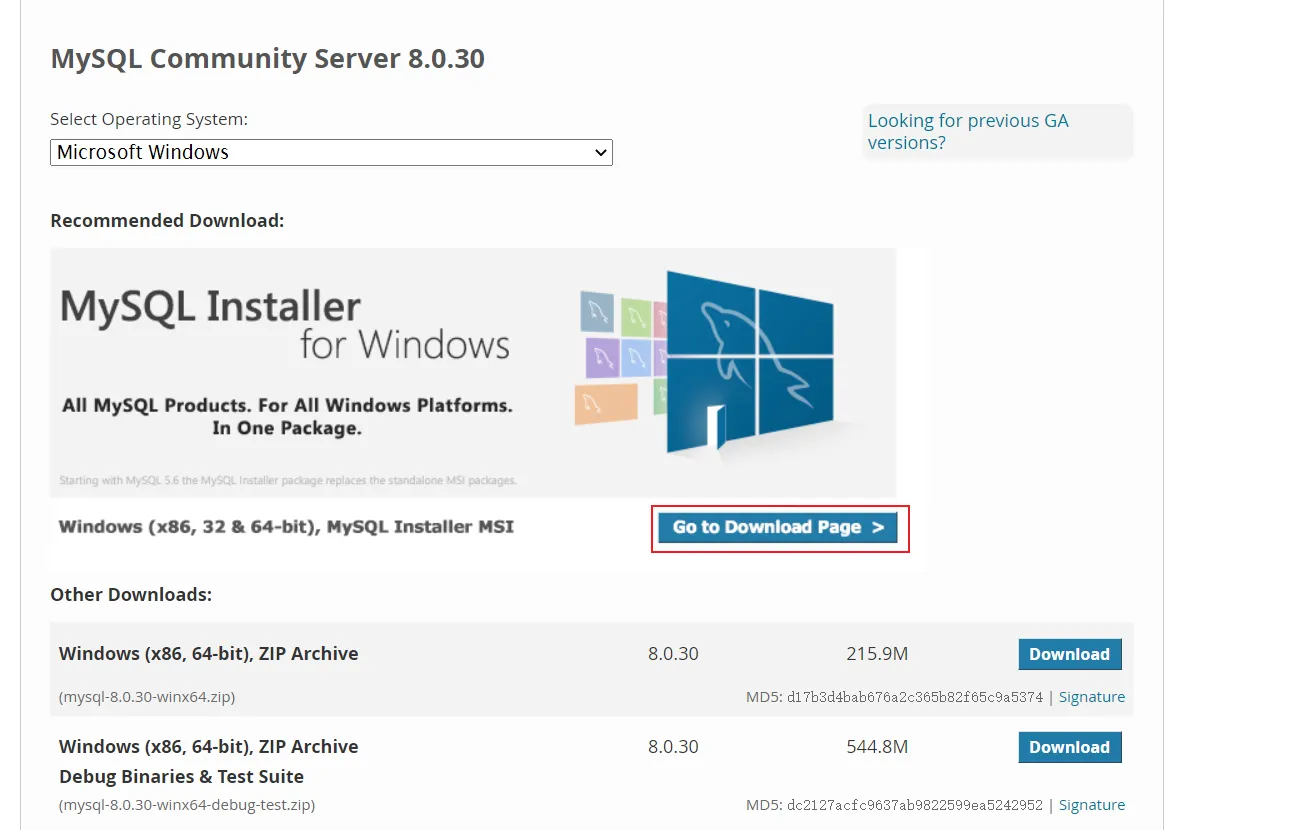Image resolution: width=1297 pixels, height=830 pixels.
Task: Click the 215.9M file size value
Action: tap(877, 654)
